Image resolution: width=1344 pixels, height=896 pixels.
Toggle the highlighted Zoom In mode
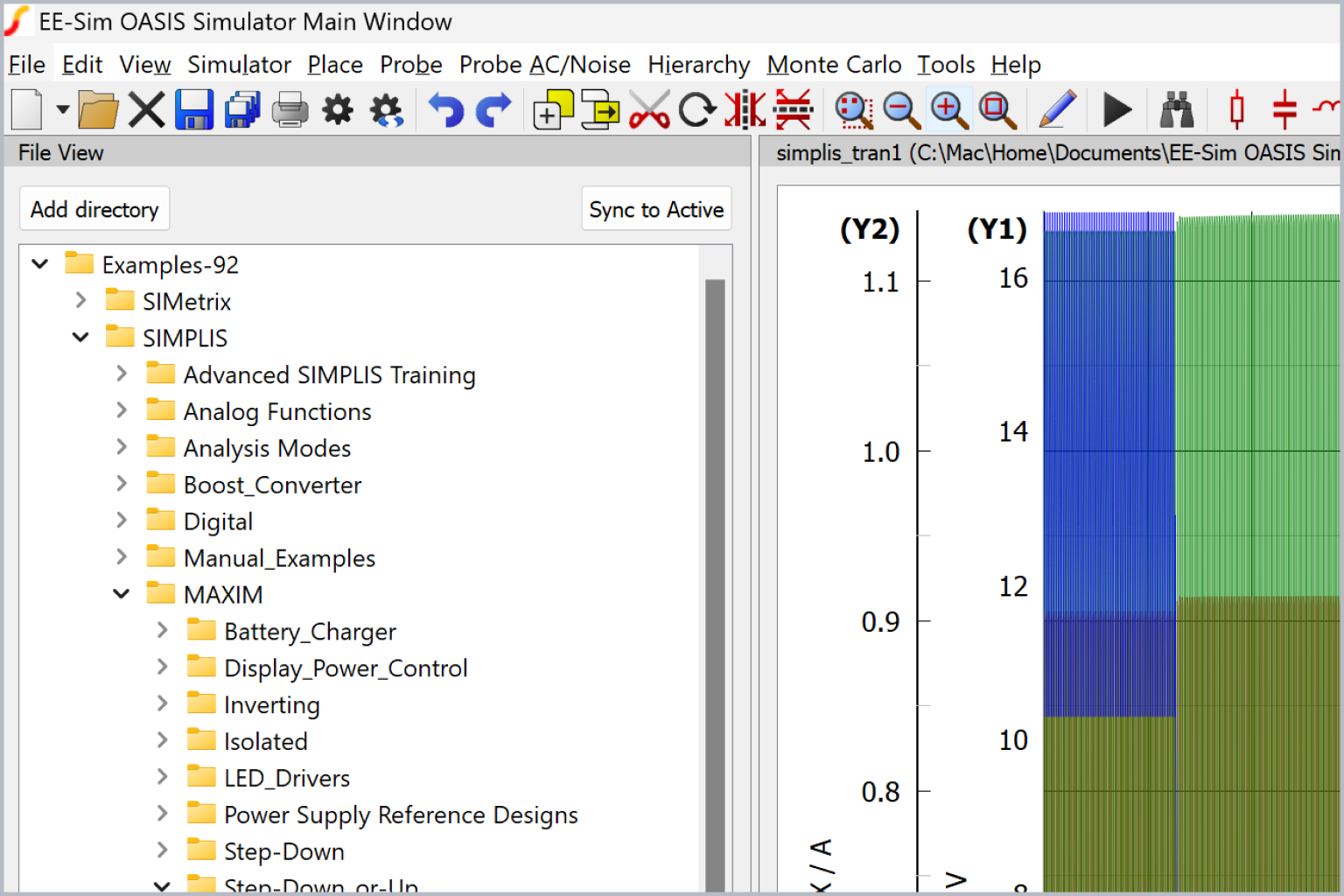point(948,109)
